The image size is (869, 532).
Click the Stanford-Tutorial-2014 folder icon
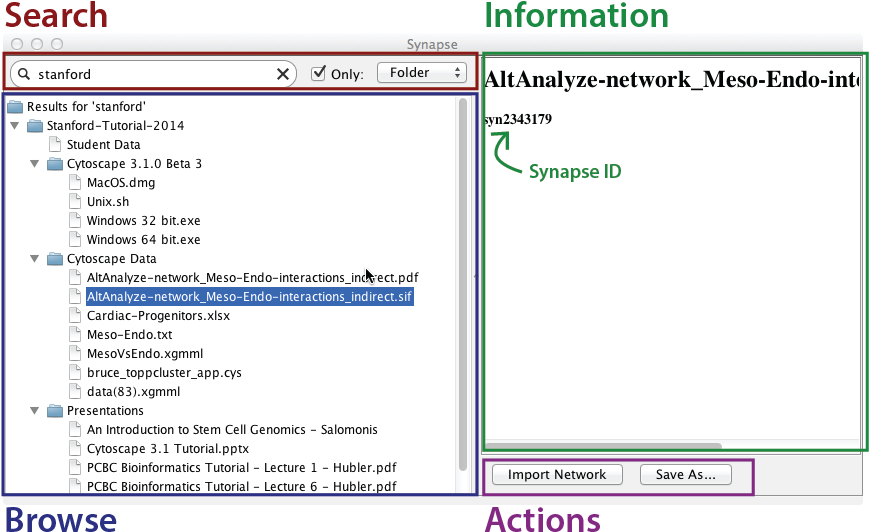point(35,126)
